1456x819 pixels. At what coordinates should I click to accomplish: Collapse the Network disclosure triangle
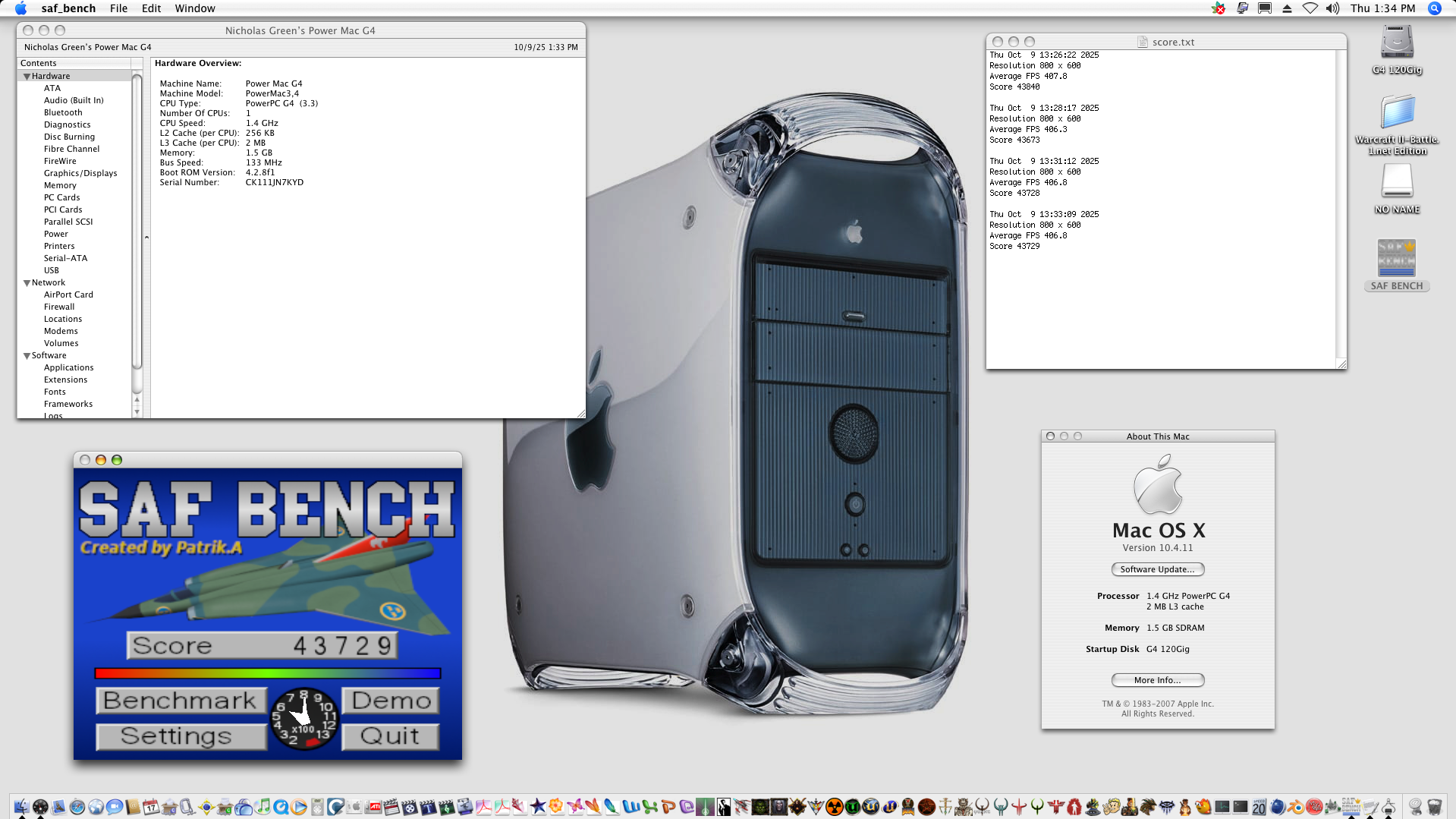pos(27,283)
